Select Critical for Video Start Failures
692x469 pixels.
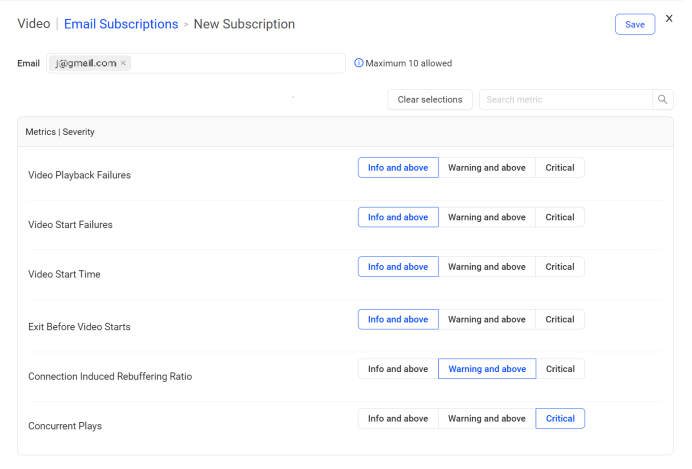click(x=559, y=217)
